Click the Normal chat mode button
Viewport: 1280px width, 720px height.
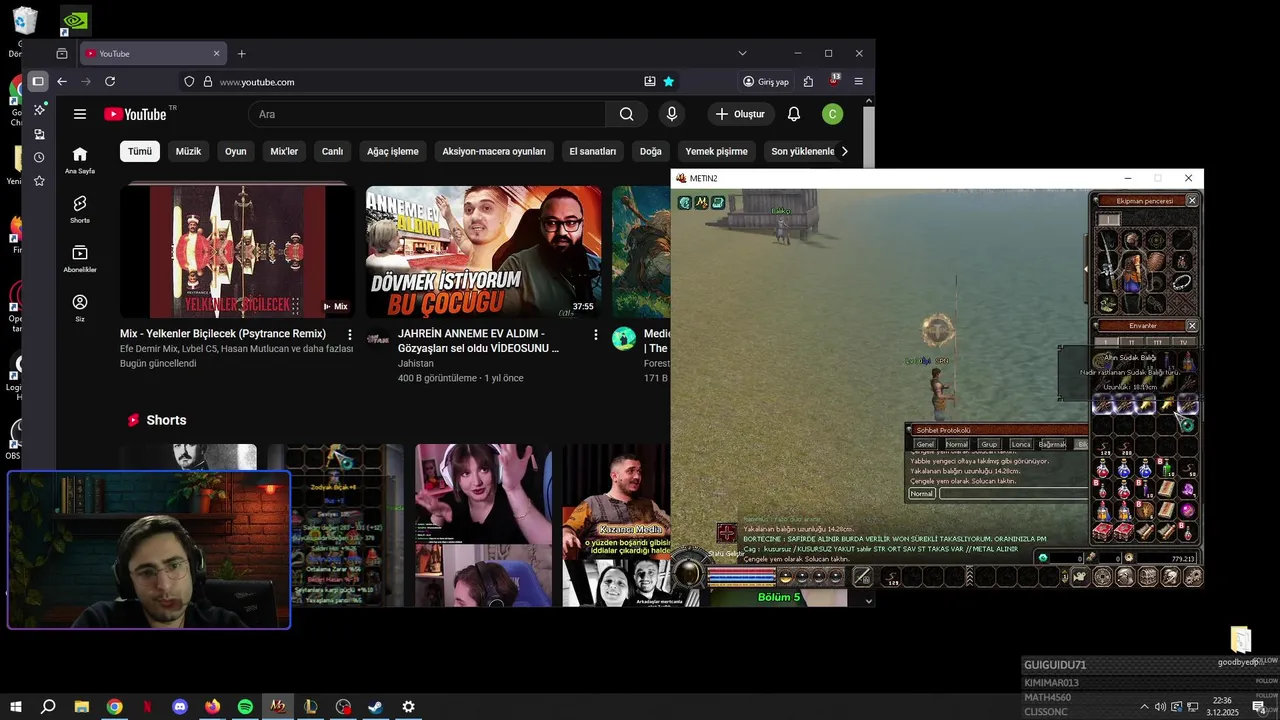[921, 494]
